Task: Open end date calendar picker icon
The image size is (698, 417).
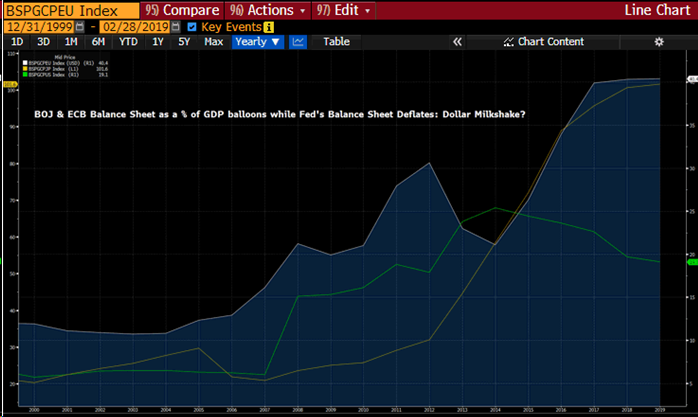Action: pyautogui.click(x=176, y=26)
